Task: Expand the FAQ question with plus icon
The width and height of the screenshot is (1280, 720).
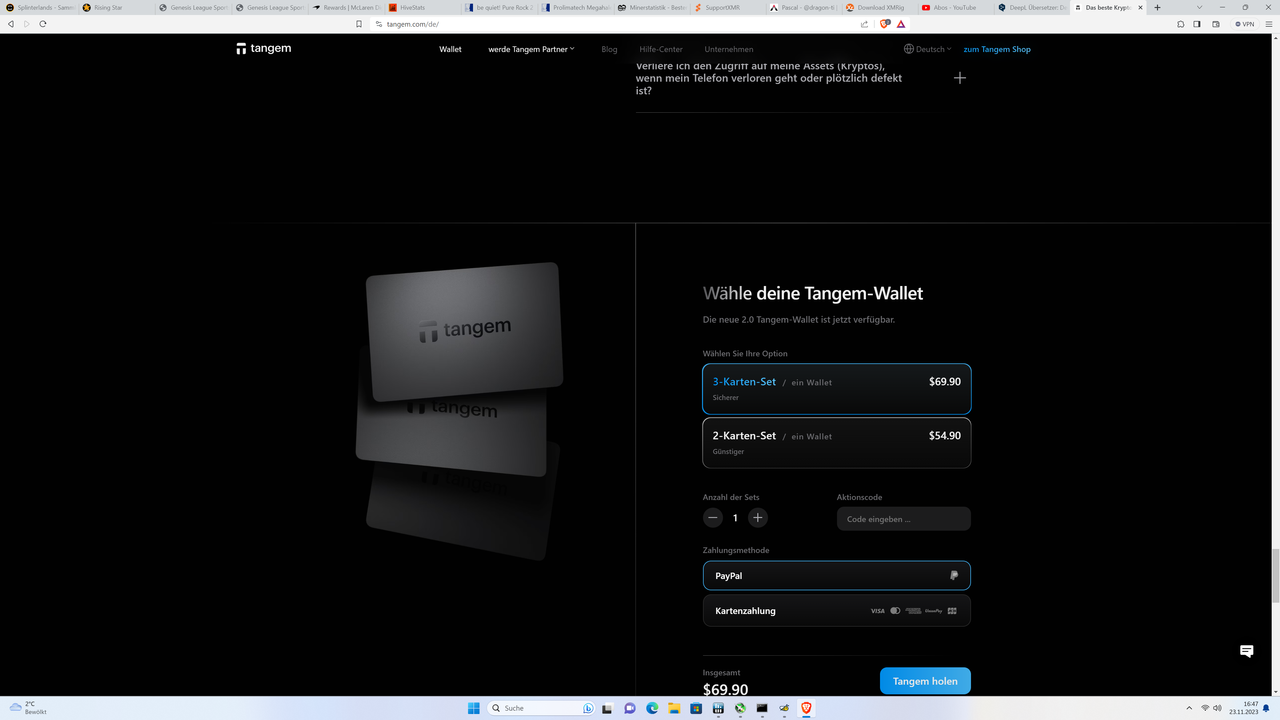Action: [960, 78]
